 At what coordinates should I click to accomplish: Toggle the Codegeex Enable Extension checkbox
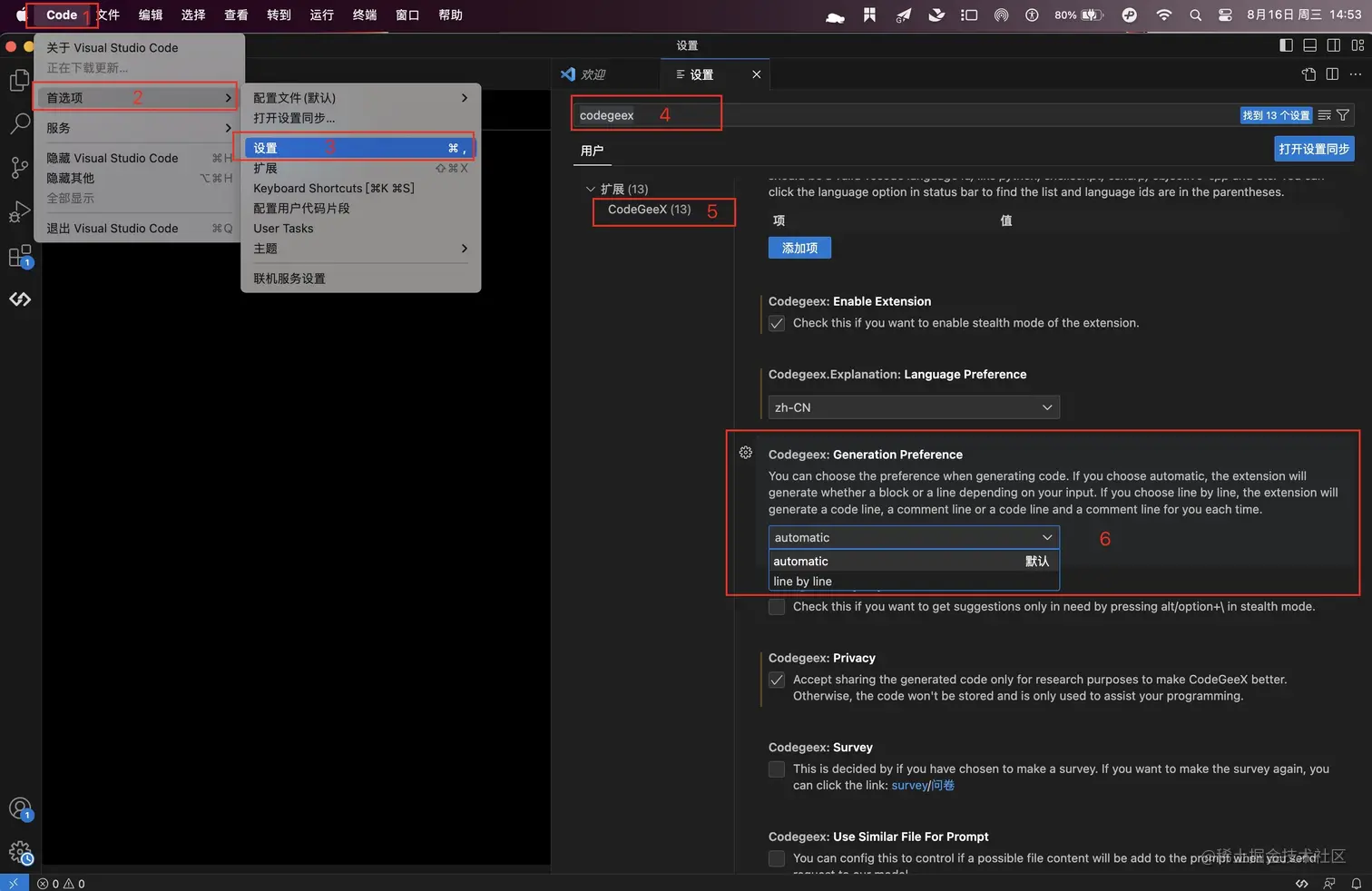tap(777, 323)
